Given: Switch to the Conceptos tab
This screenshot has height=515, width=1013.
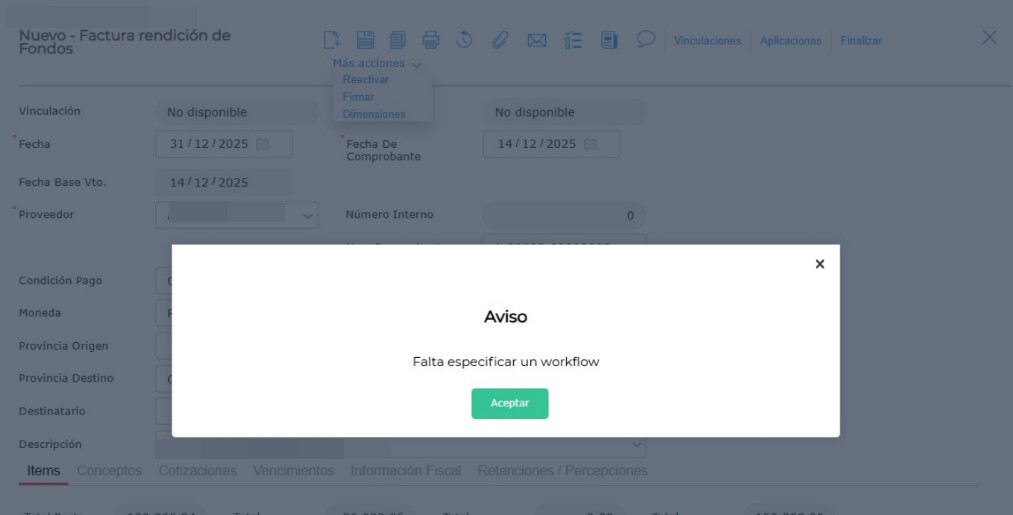Looking at the screenshot, I should point(109,470).
